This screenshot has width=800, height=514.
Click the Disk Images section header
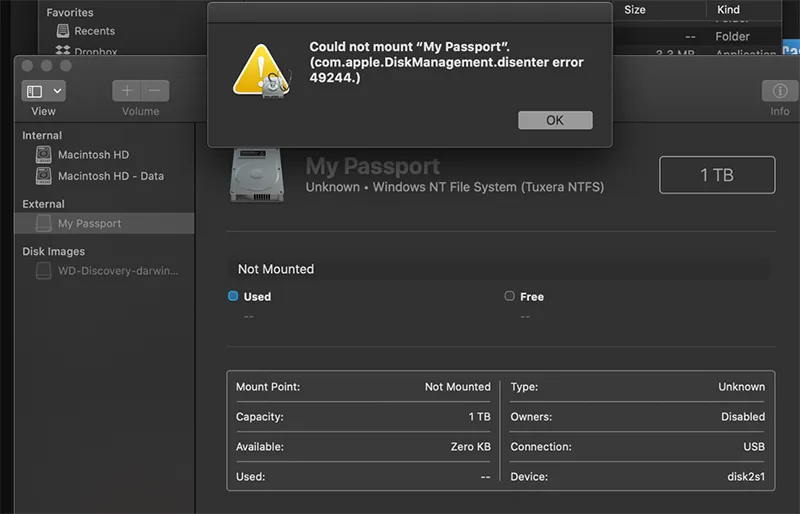click(54, 252)
